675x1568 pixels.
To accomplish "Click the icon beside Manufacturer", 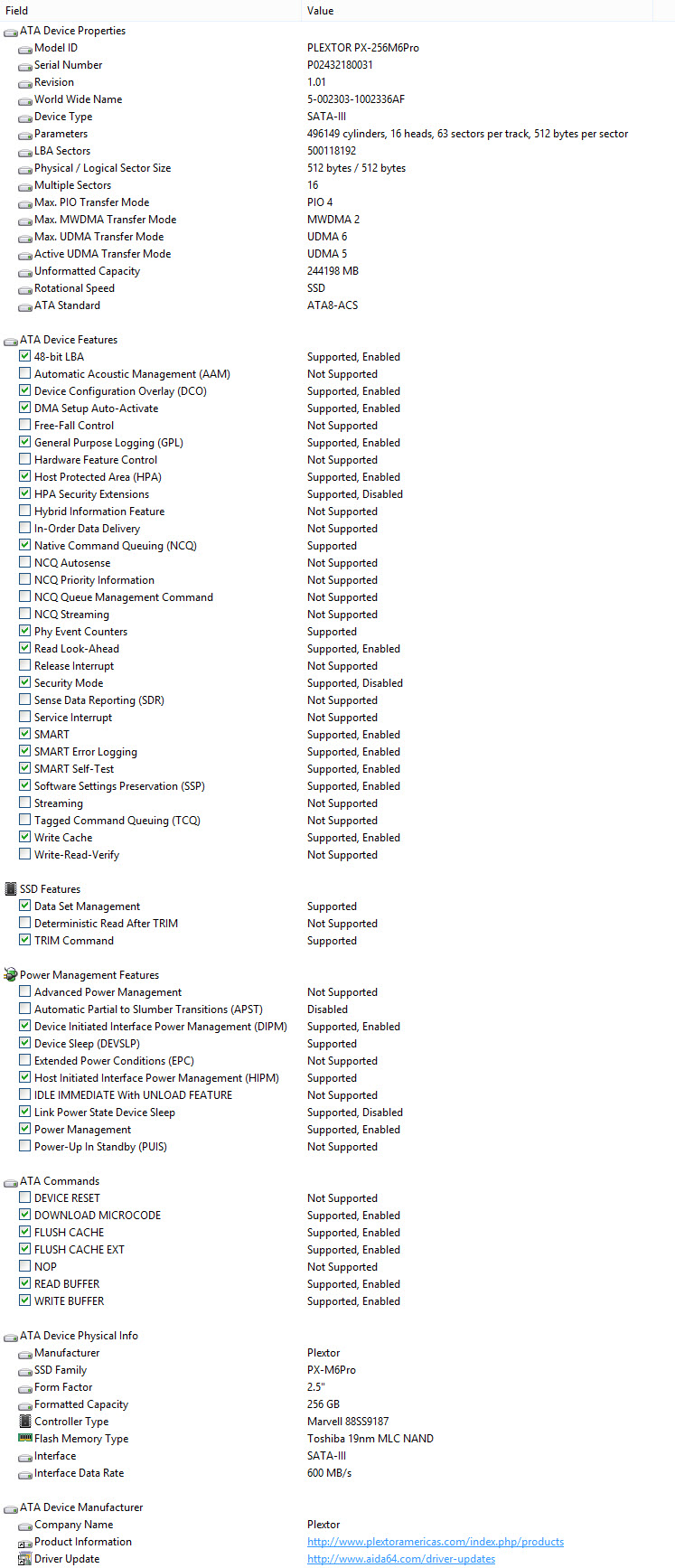I will [25, 1354].
